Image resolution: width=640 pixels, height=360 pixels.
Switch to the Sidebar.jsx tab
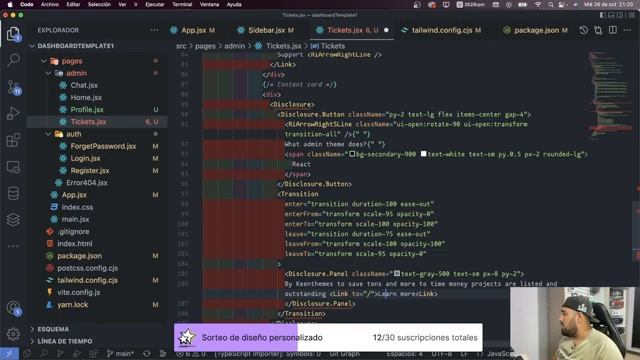pos(266,30)
